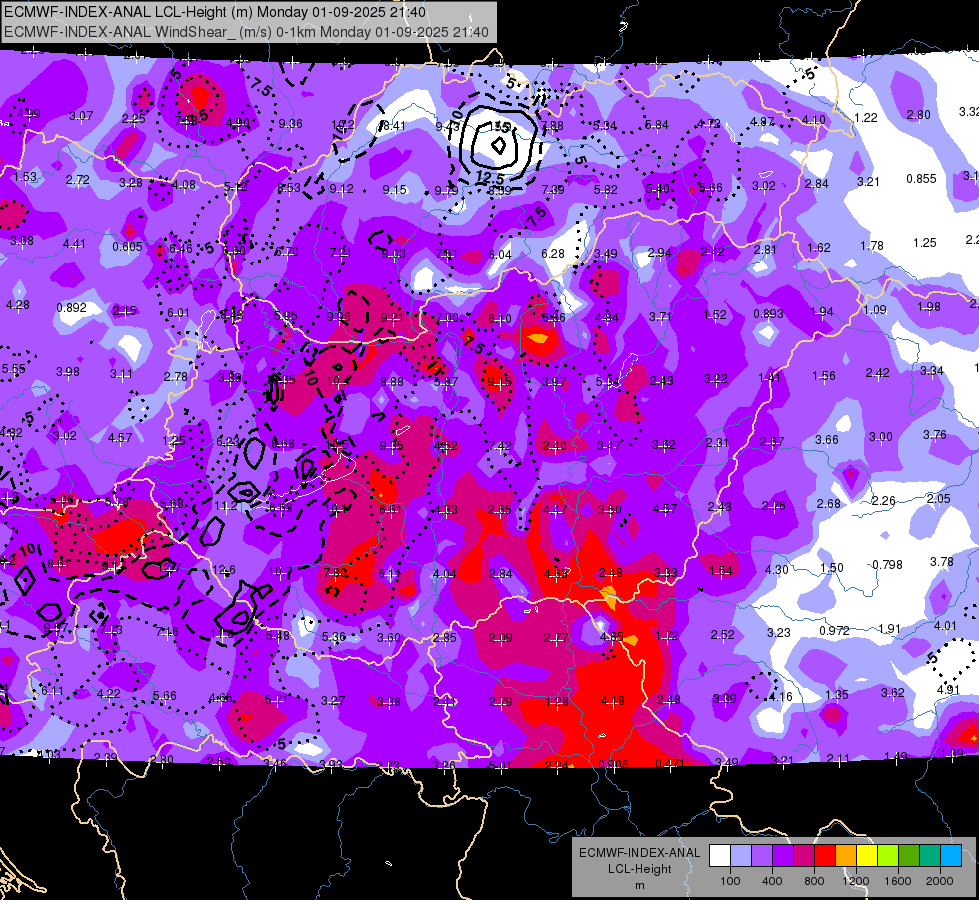
Task: Select the orange legend color swatch
Action: coord(846,855)
